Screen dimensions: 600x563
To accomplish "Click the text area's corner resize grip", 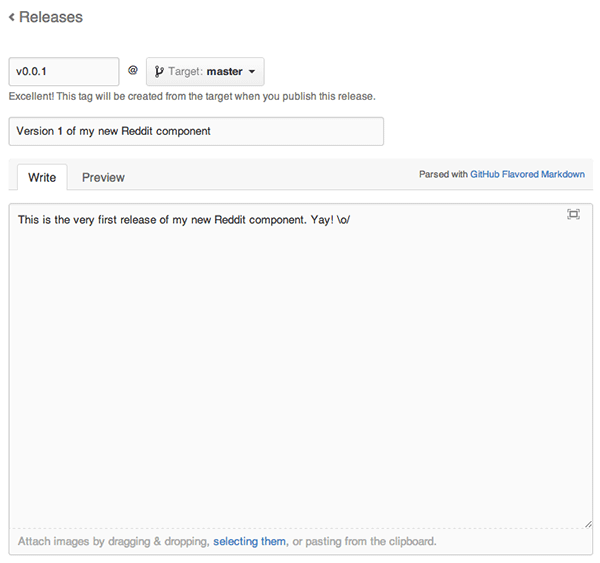I will click(x=588, y=524).
